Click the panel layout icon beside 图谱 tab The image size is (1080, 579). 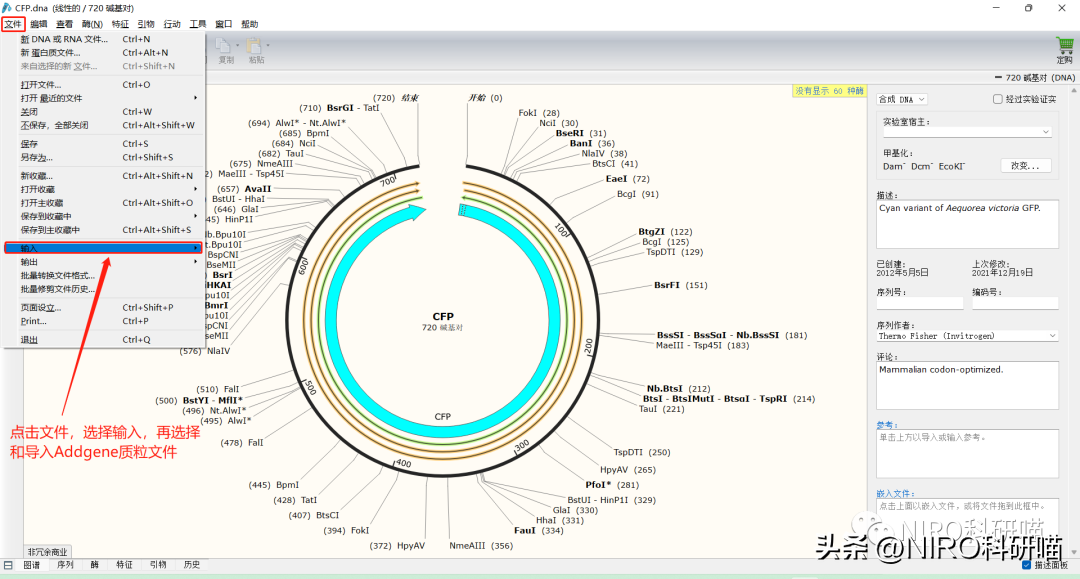coord(8,565)
